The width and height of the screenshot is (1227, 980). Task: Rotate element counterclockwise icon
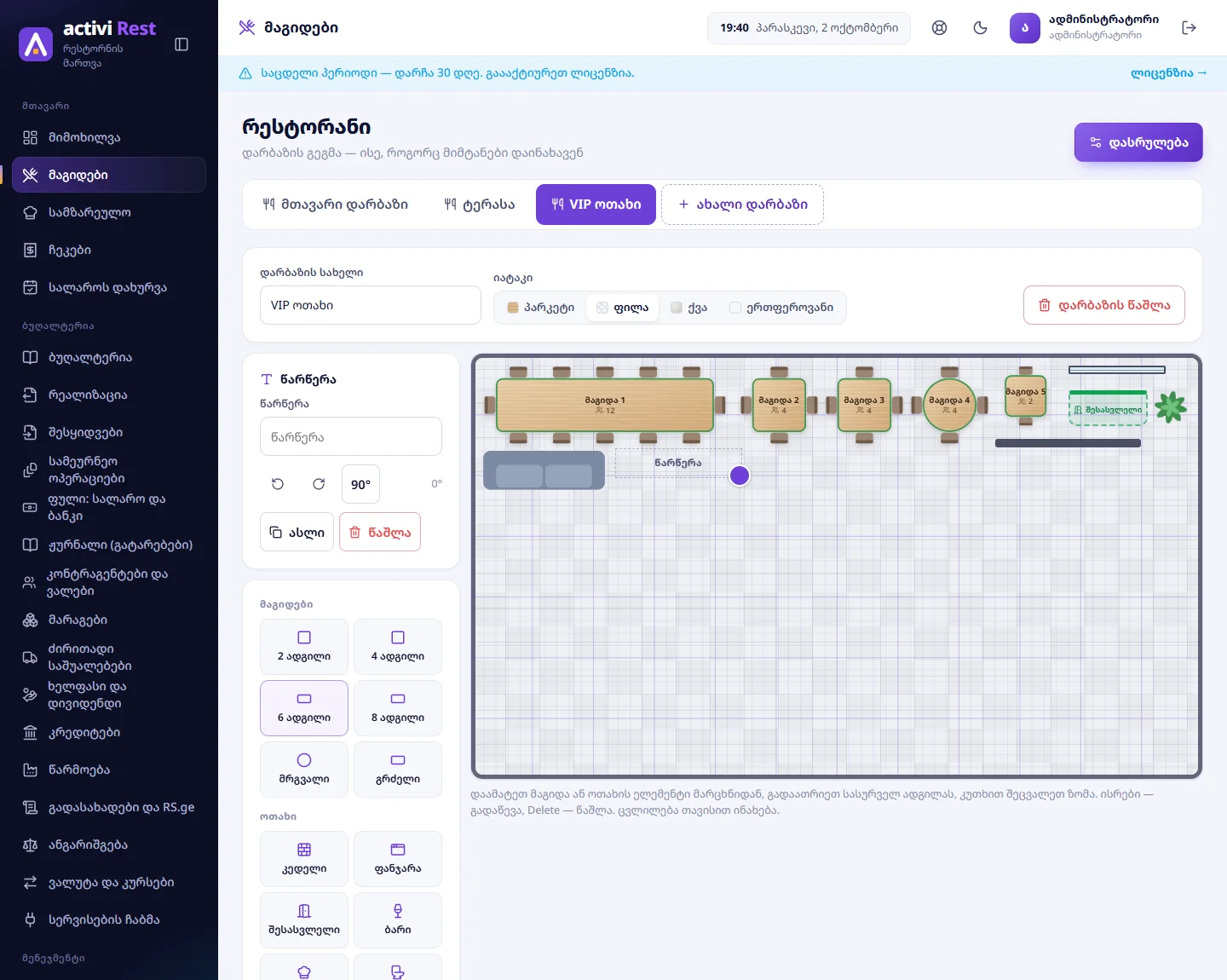tap(278, 484)
